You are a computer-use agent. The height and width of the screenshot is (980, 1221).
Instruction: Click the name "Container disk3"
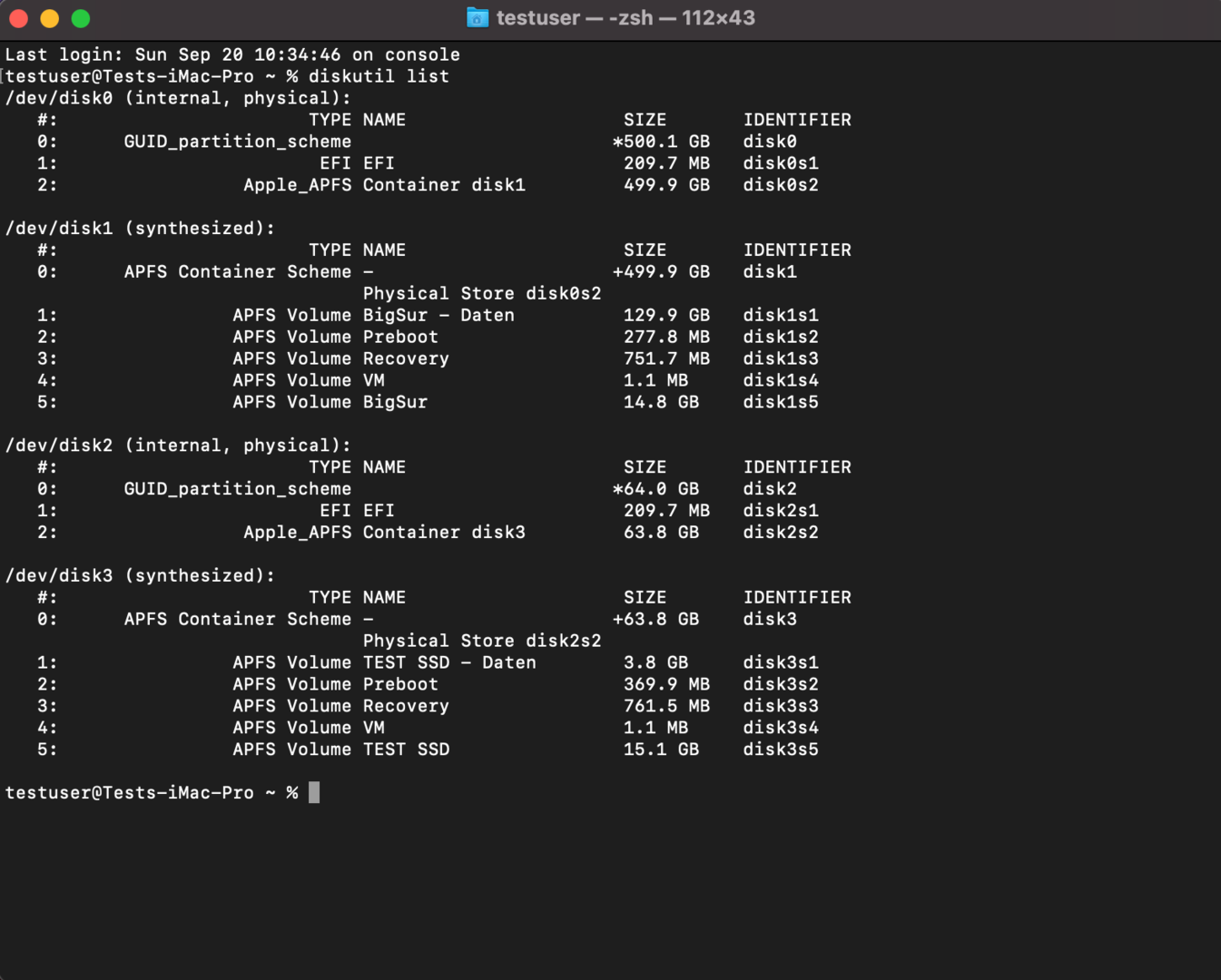(444, 533)
